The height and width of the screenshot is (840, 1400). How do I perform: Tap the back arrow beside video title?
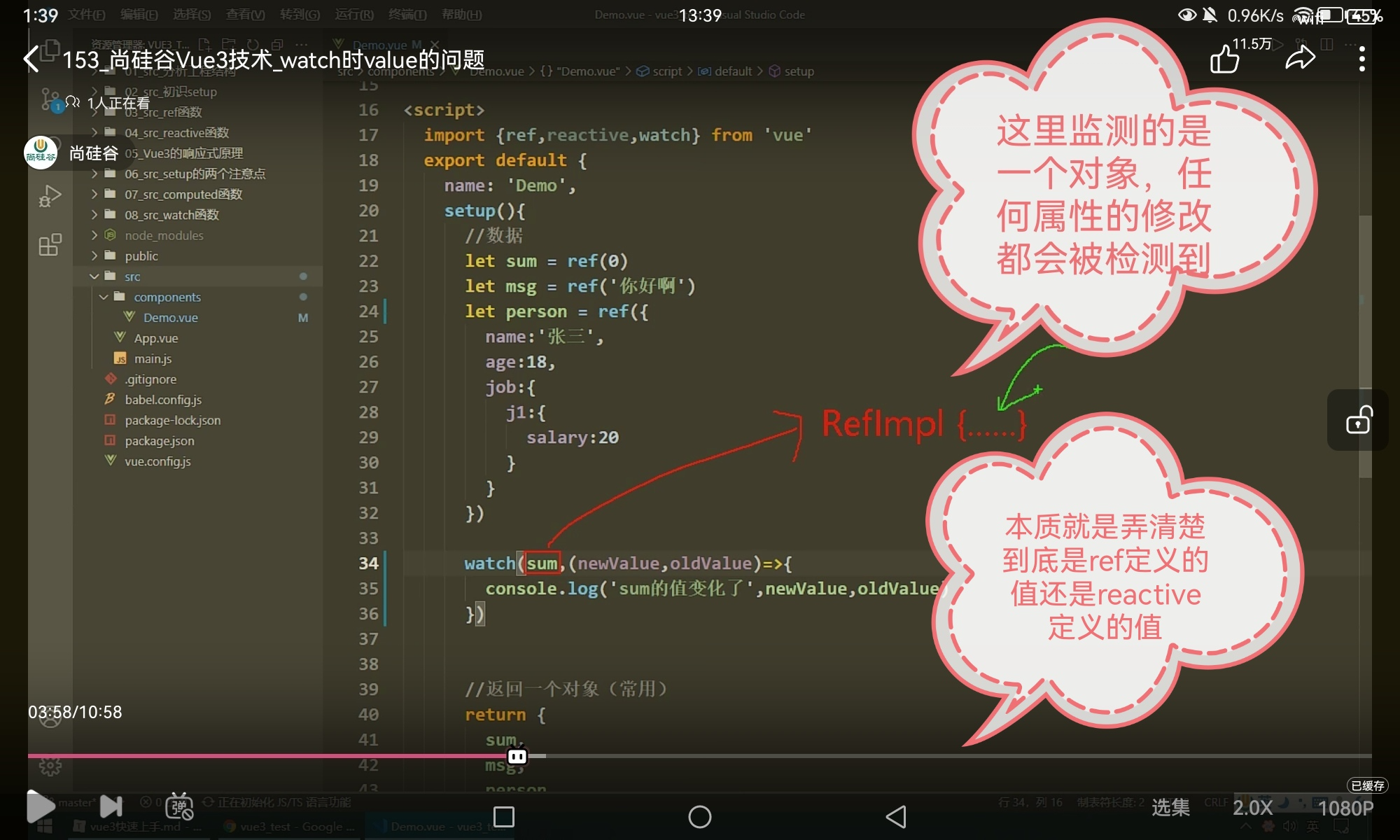[31, 59]
